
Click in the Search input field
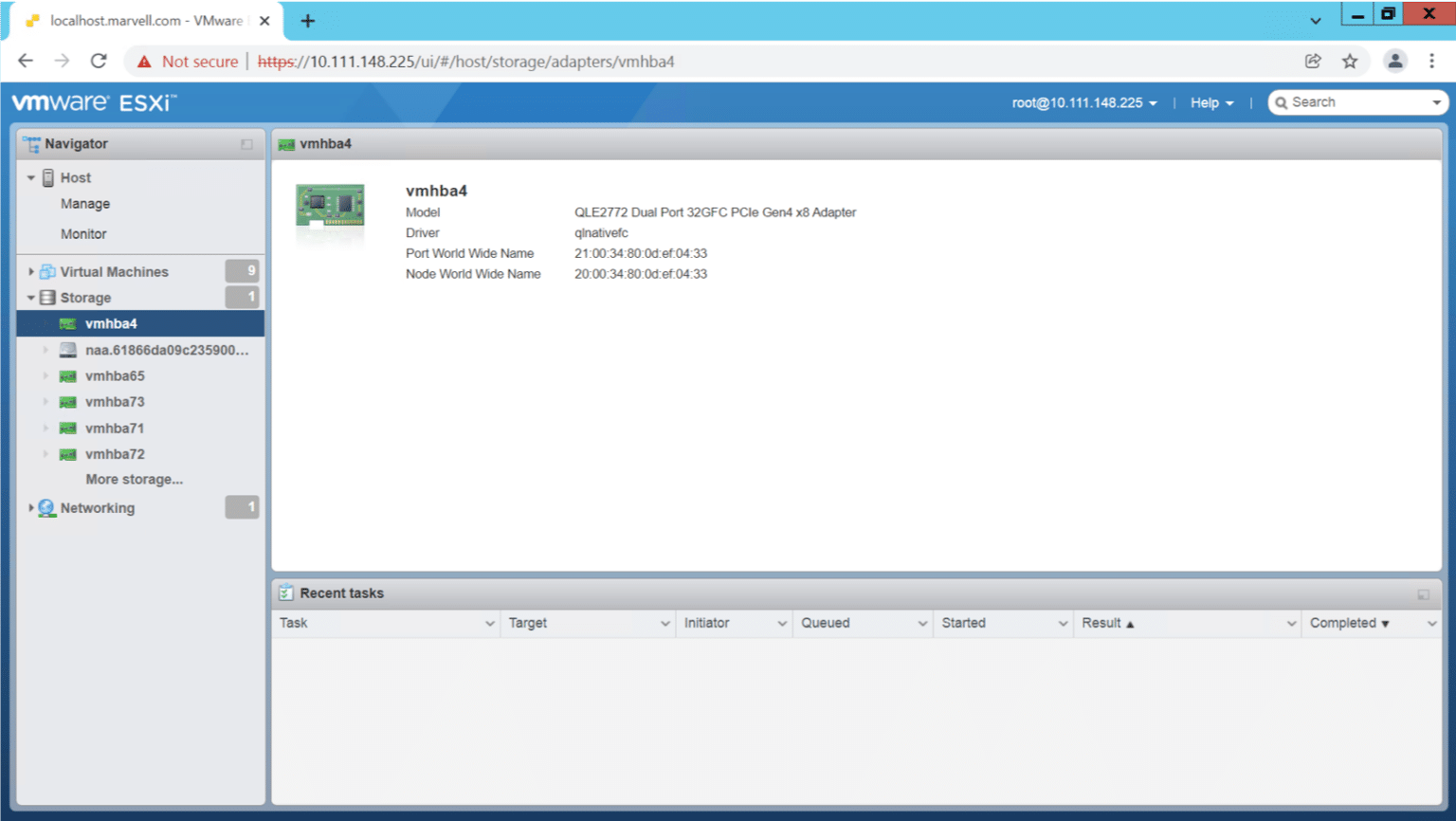point(1358,102)
